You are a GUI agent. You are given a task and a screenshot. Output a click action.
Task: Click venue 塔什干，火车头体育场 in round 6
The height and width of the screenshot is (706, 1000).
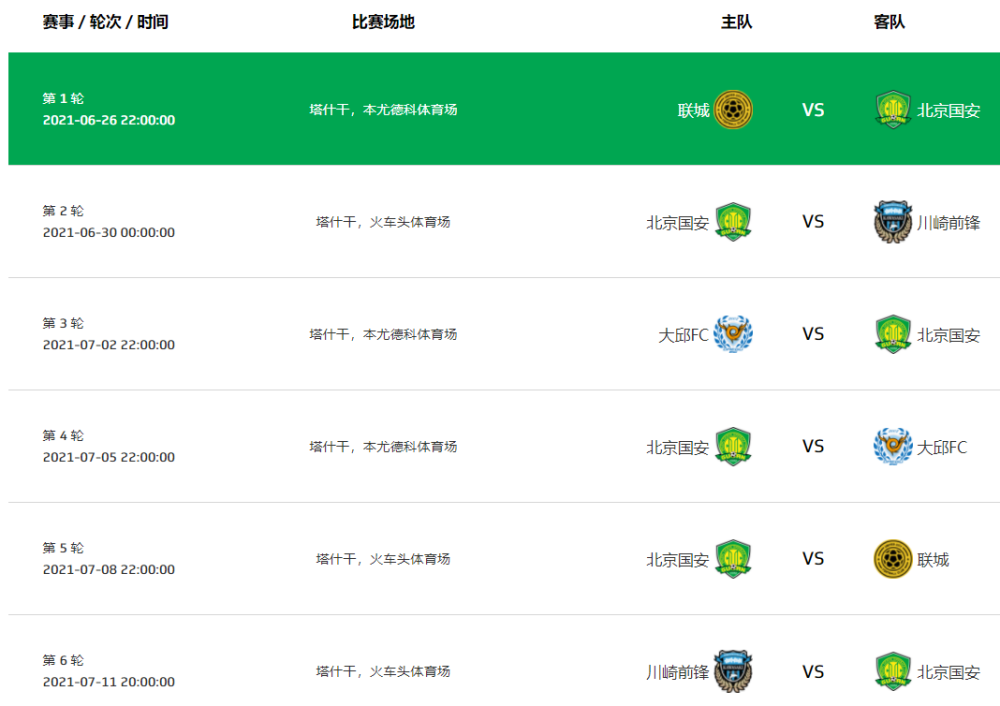click(383, 671)
